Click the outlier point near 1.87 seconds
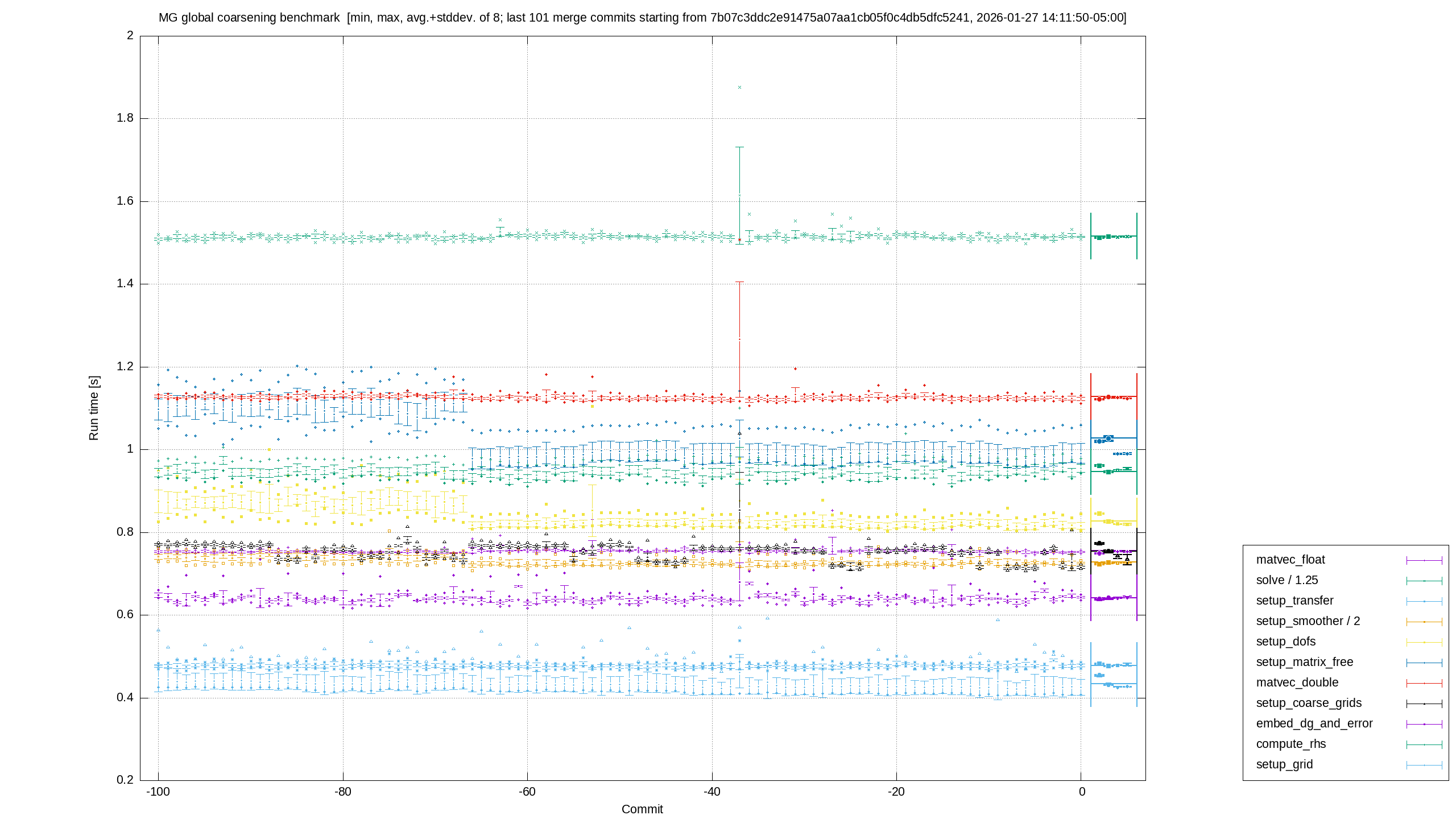 pos(739,88)
